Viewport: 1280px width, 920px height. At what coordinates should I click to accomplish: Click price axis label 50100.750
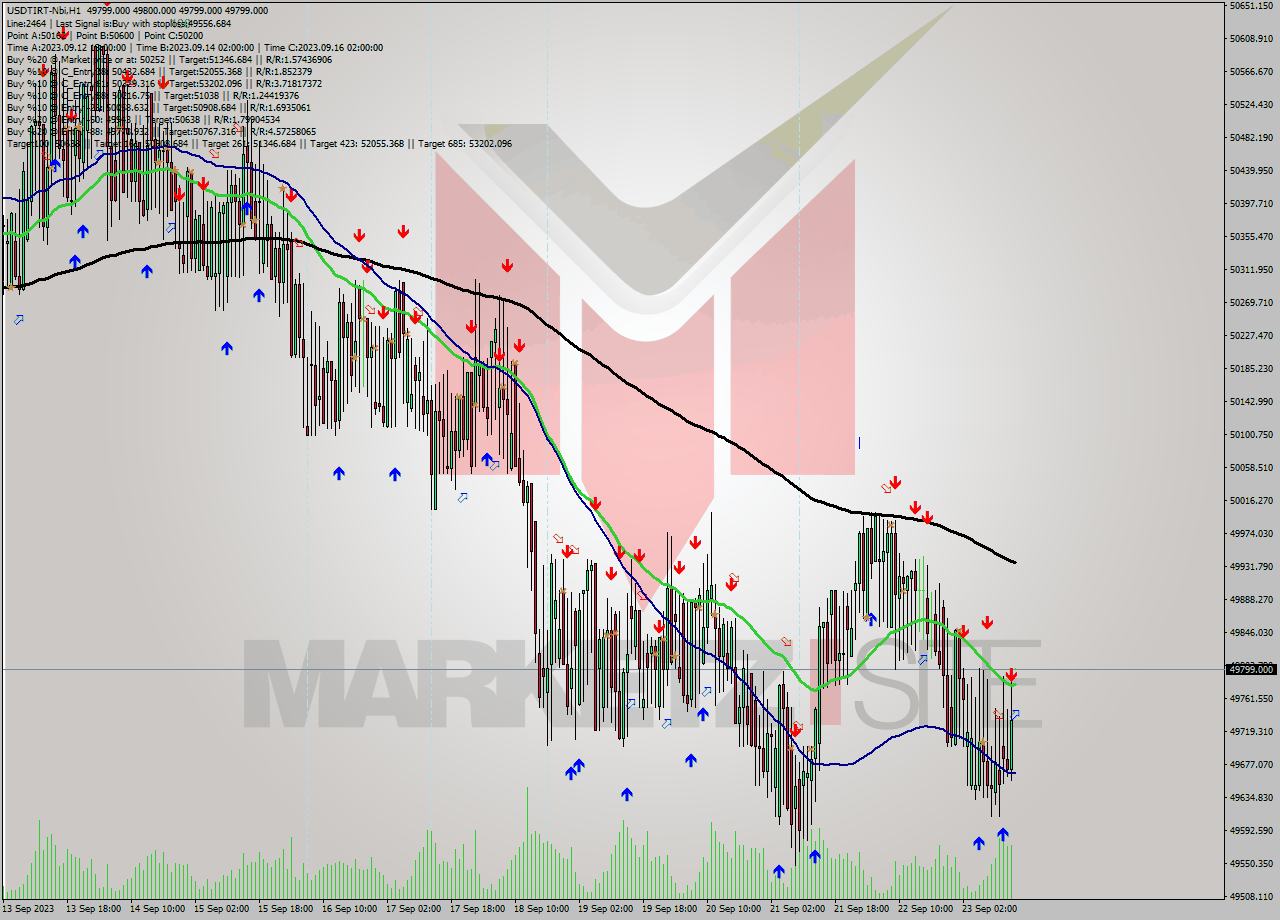coord(1252,434)
